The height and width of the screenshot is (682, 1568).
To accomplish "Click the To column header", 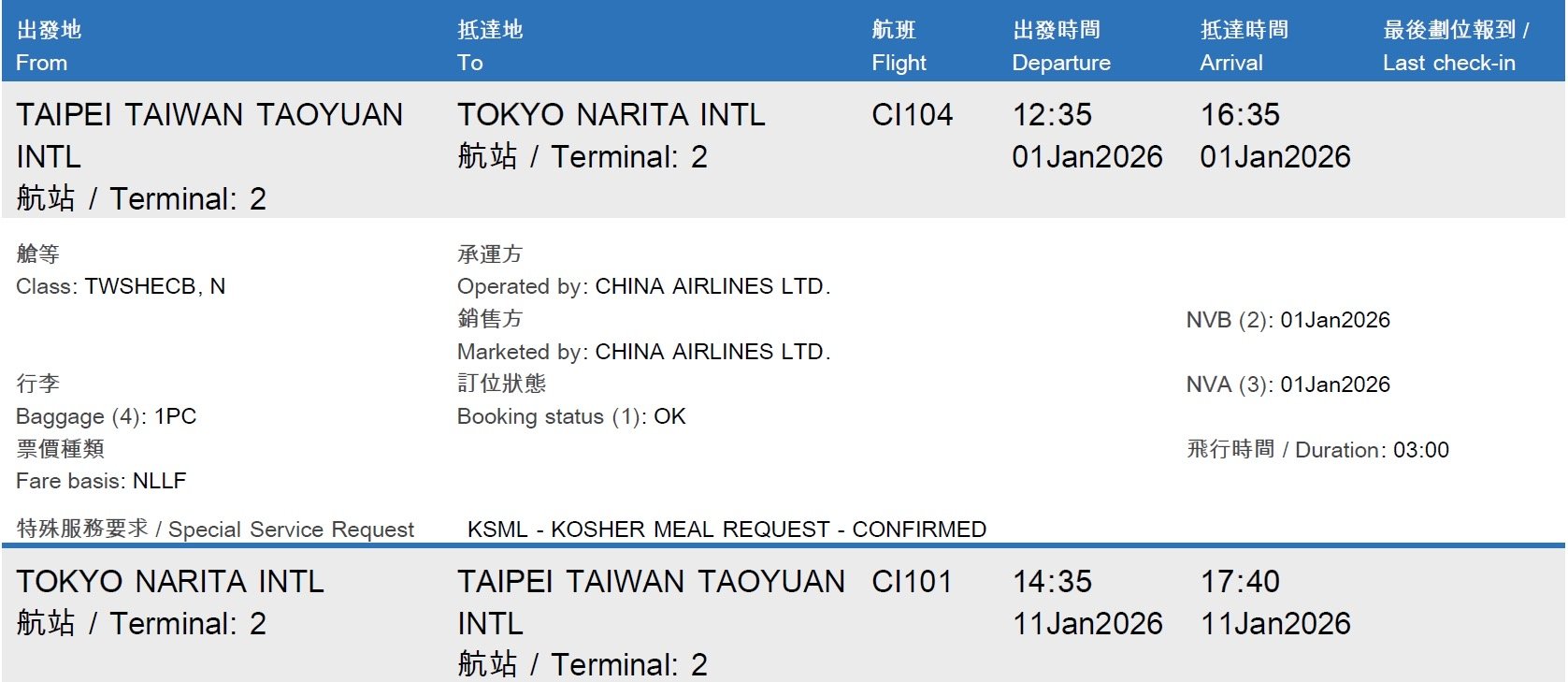I will [x=470, y=63].
